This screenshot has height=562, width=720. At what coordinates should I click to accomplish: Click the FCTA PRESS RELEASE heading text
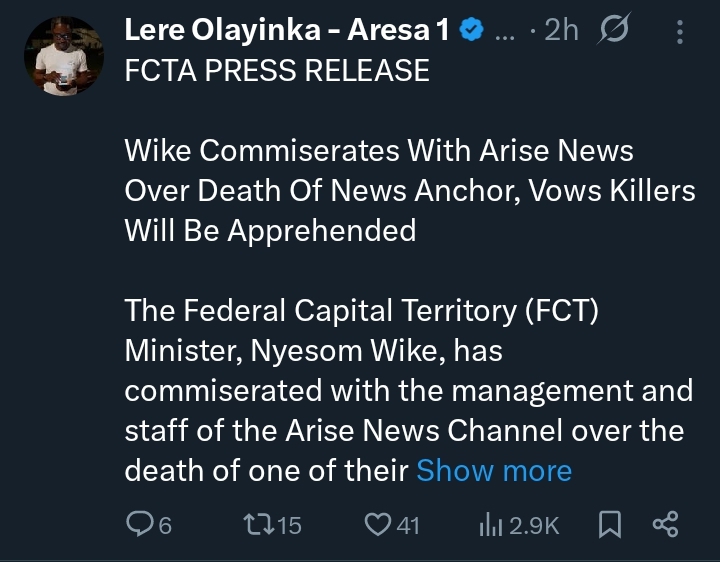pyautogui.click(x=277, y=71)
